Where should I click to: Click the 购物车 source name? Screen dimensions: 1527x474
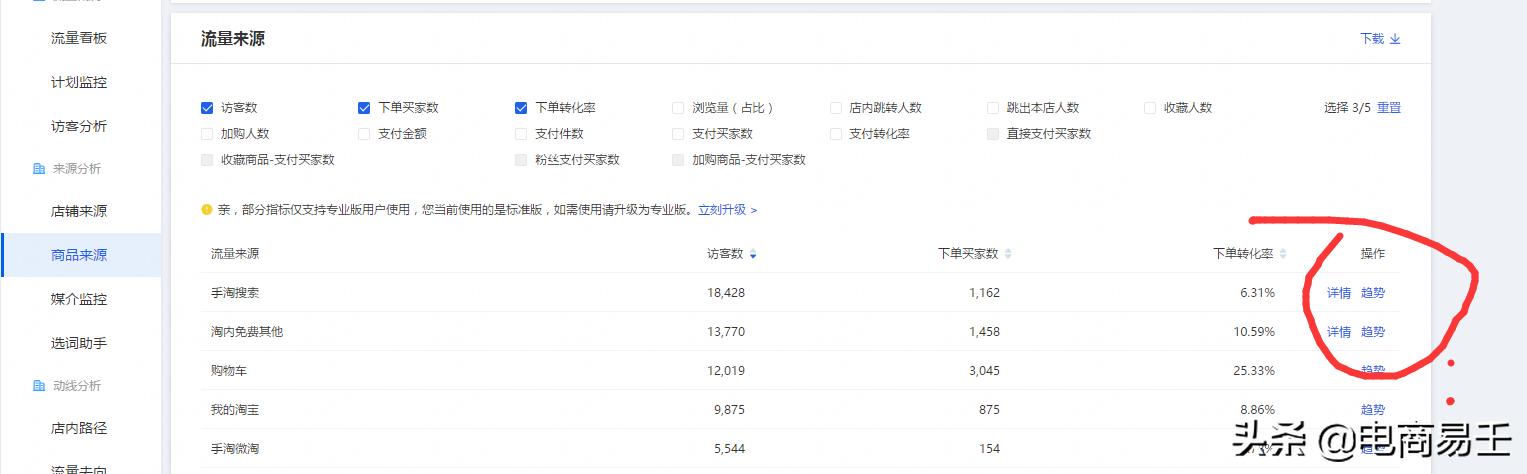pyautogui.click(x=229, y=371)
